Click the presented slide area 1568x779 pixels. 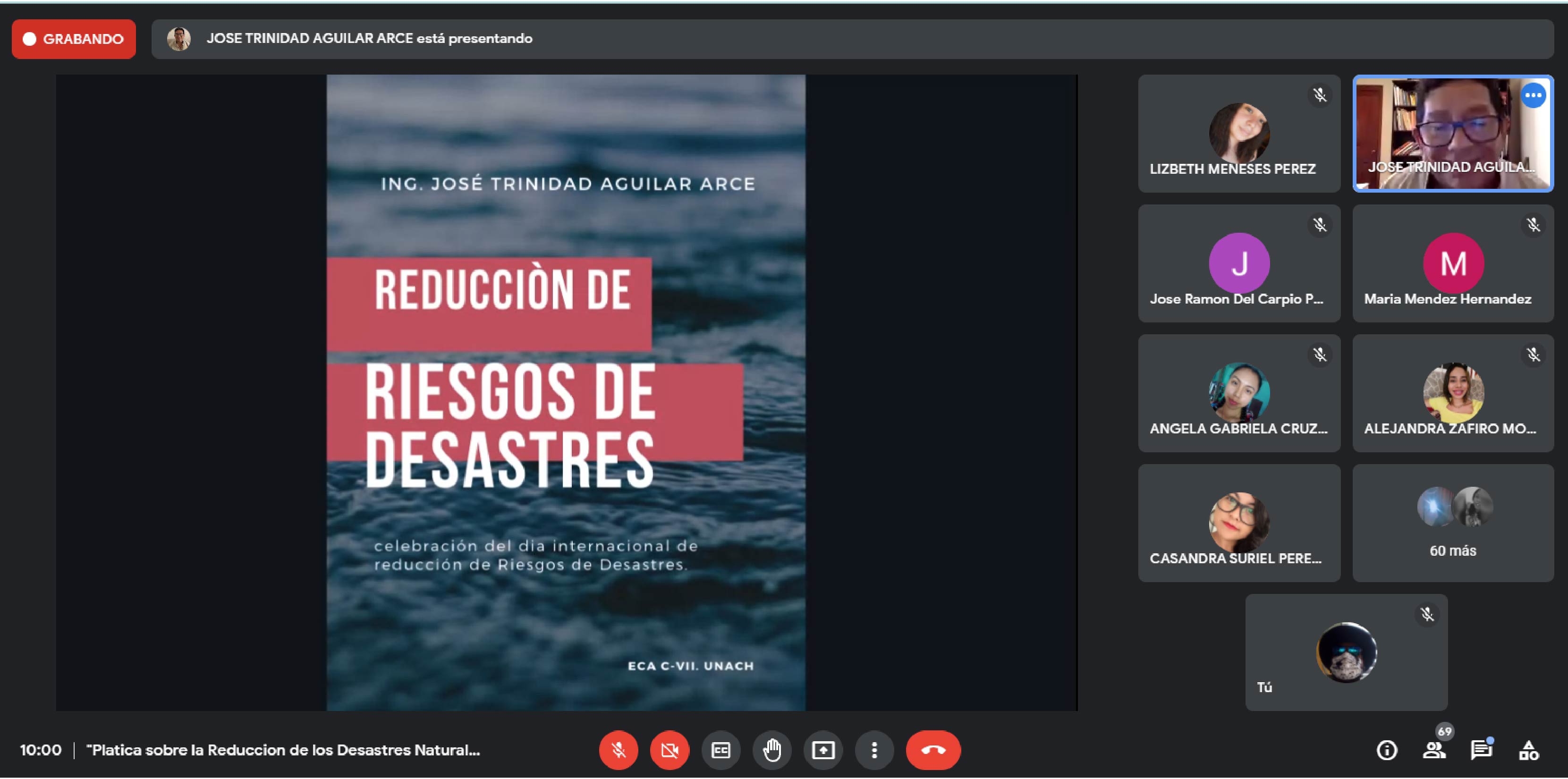click(566, 392)
